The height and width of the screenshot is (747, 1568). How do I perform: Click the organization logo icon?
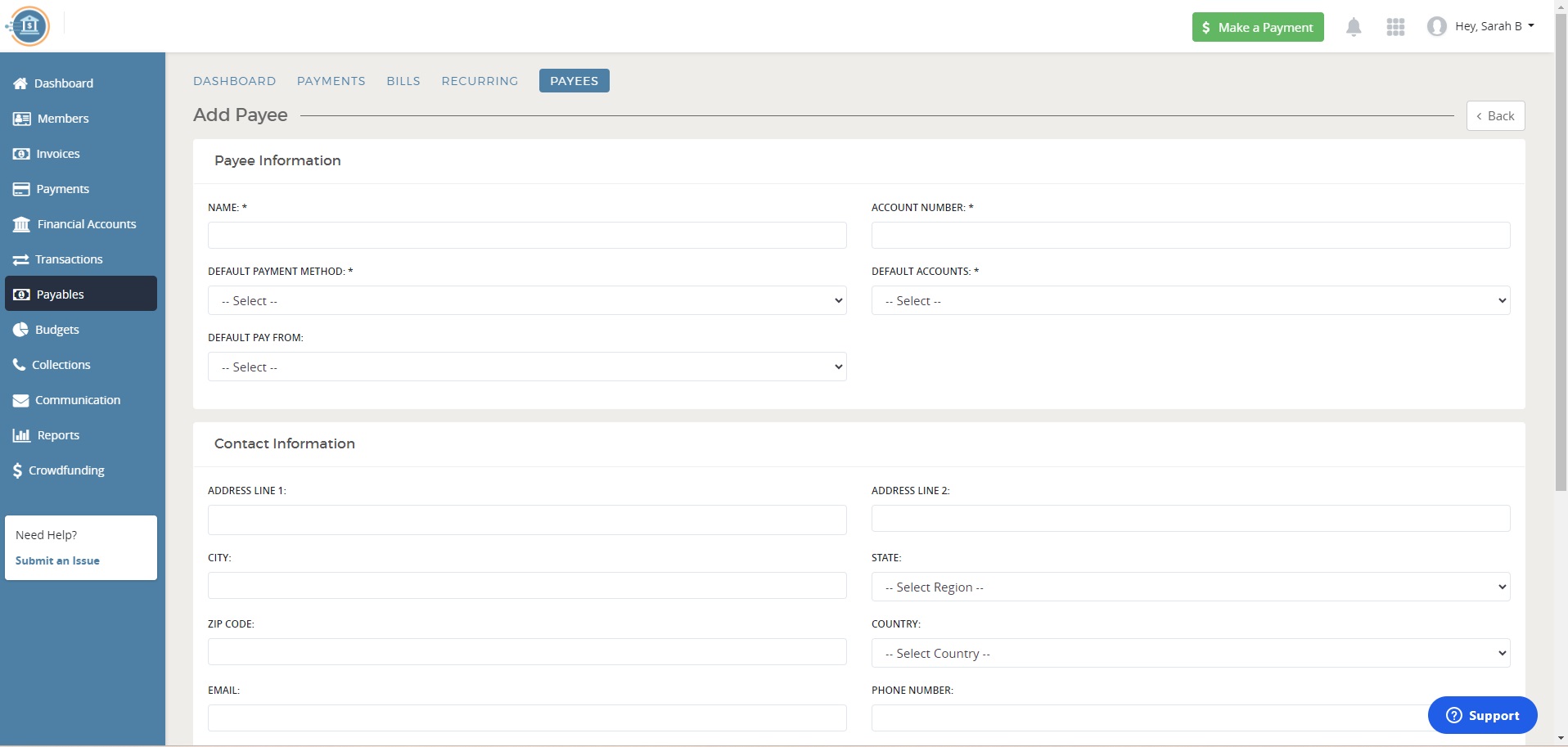click(x=29, y=26)
